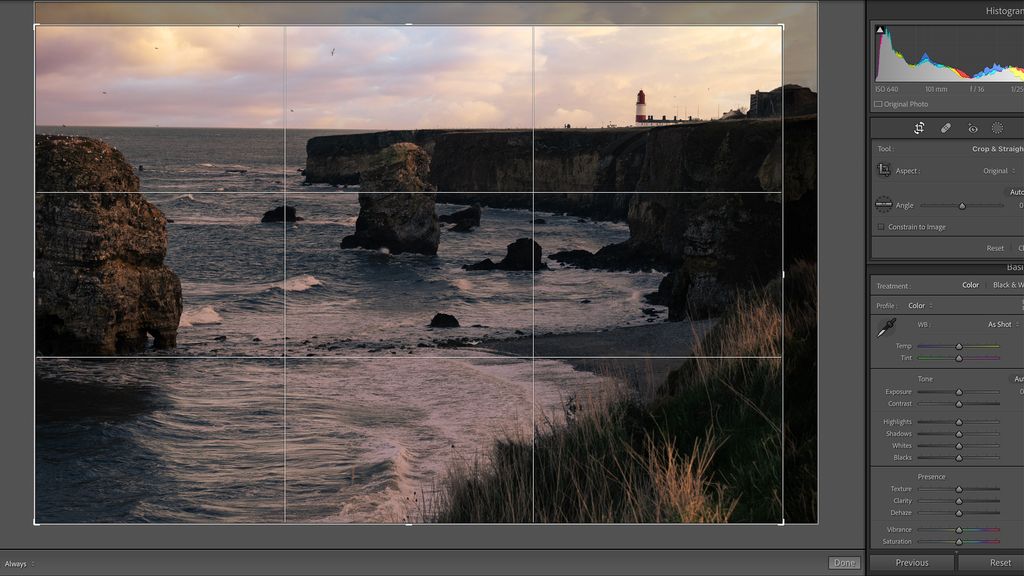
Task: Switch Treatment to Color
Action: click(969, 285)
